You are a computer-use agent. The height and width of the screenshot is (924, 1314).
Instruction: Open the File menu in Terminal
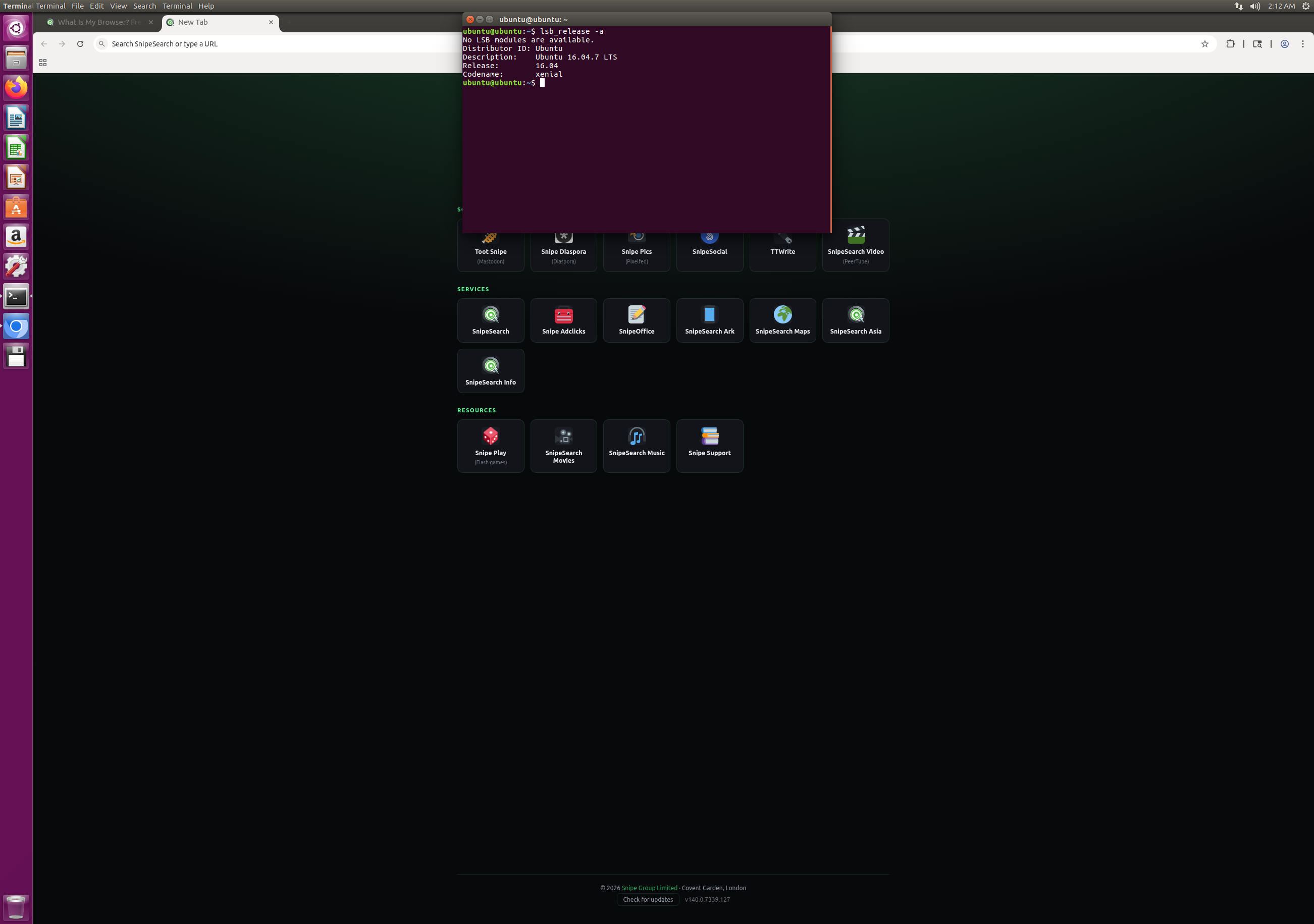(78, 6)
